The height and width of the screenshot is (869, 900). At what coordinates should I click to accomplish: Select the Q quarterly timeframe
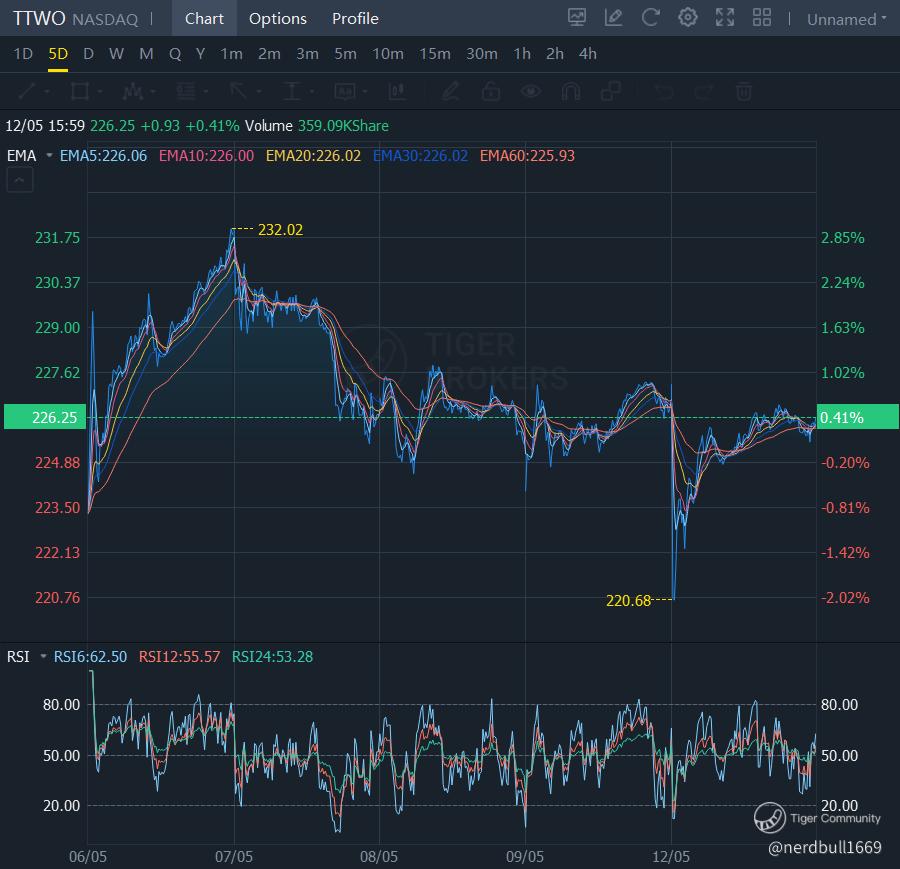click(175, 54)
